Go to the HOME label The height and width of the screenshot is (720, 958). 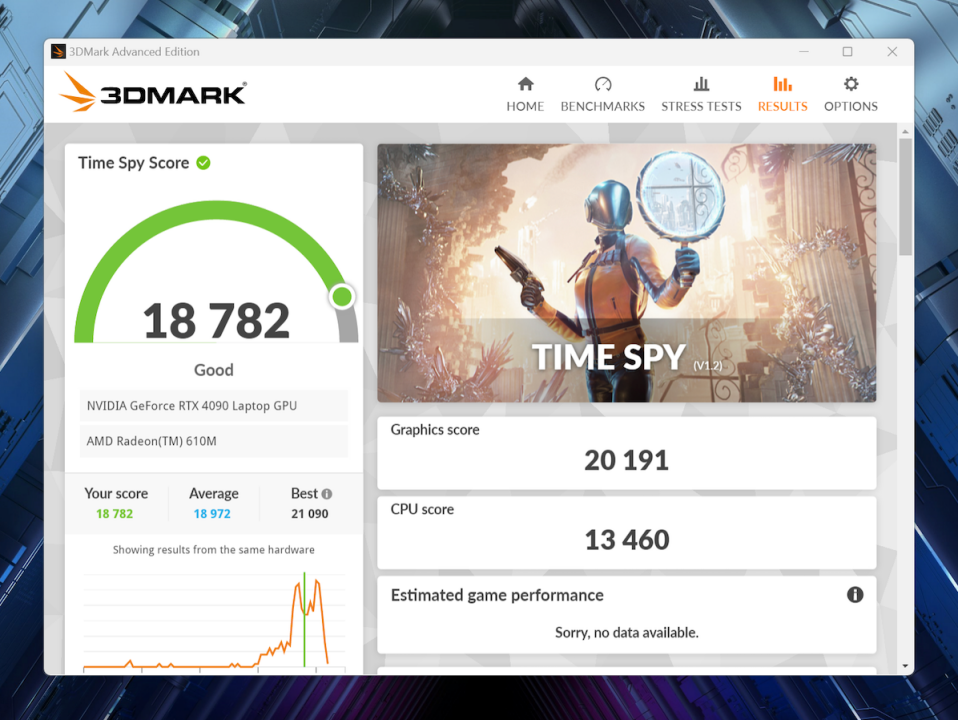(525, 106)
